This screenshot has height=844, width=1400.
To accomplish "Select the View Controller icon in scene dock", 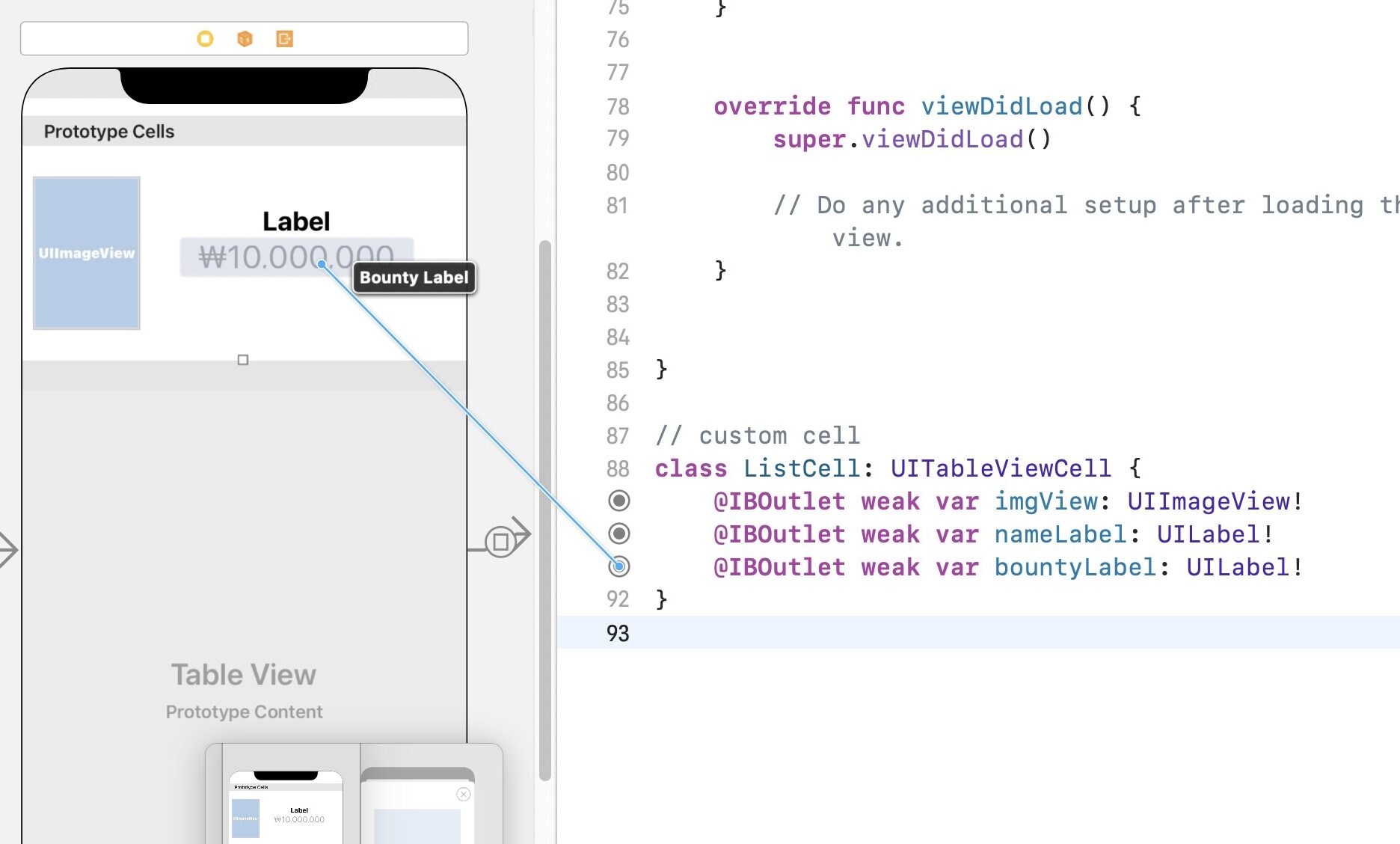I will coord(205,39).
